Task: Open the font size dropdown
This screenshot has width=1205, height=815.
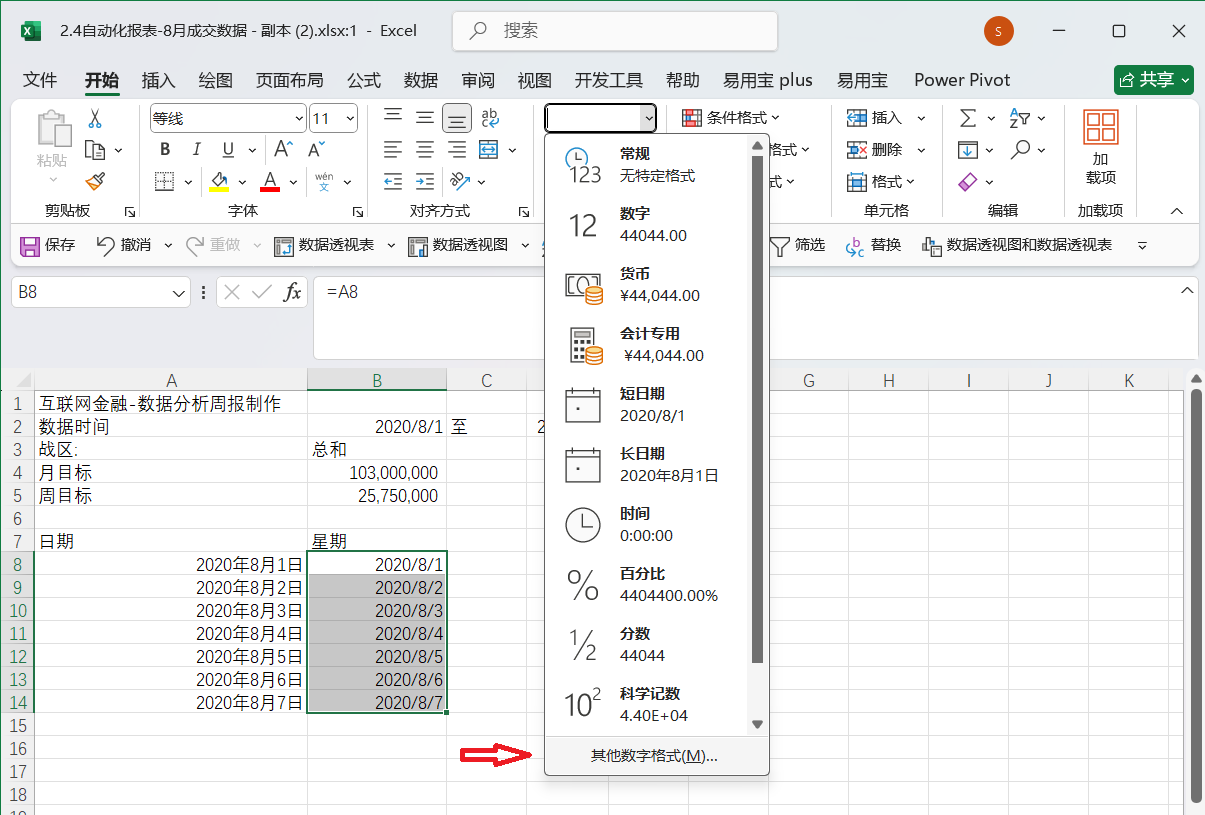Action: 350,118
